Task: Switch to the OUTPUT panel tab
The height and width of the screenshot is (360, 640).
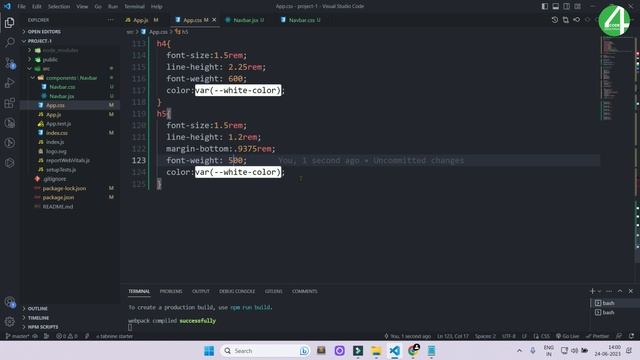Action: pyautogui.click(x=201, y=291)
